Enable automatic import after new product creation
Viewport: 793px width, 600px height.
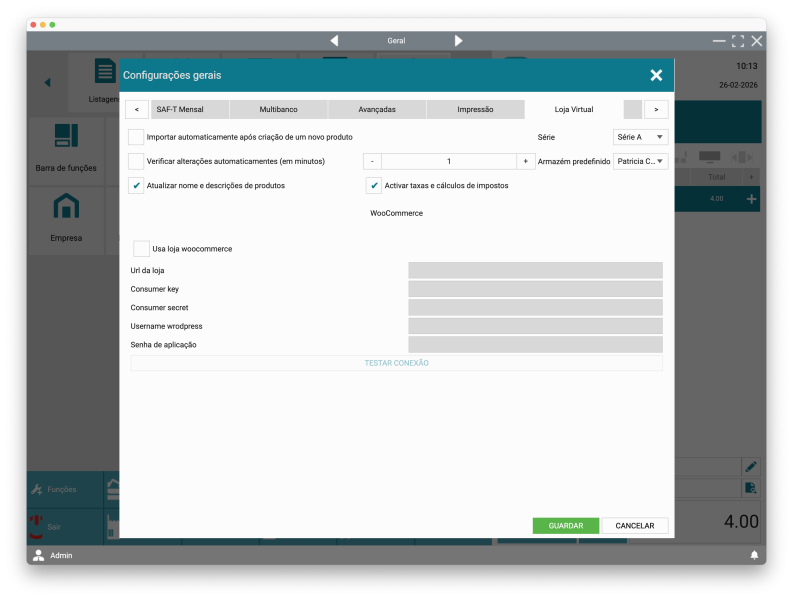[x=136, y=137]
